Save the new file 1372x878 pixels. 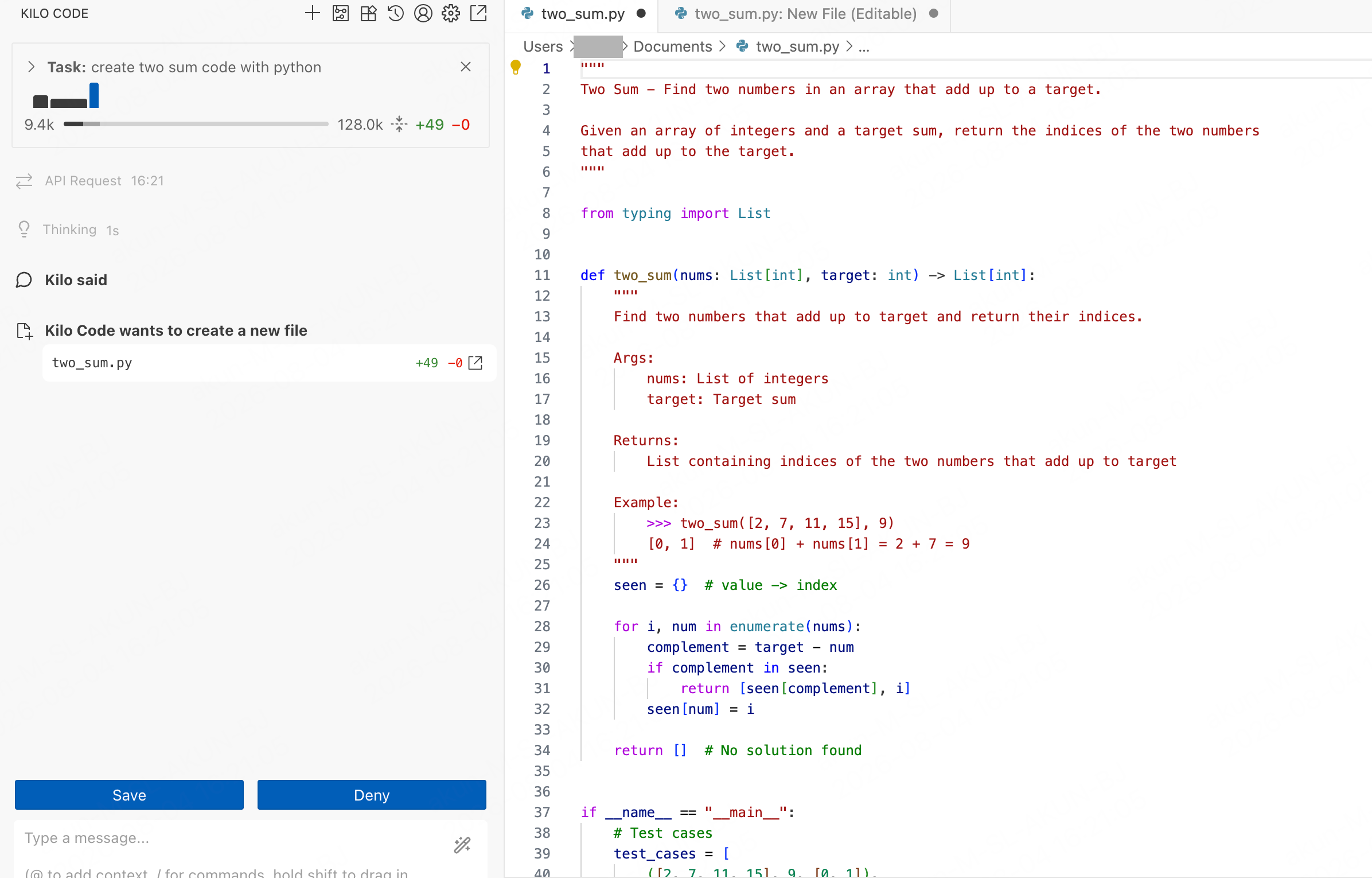[129, 795]
